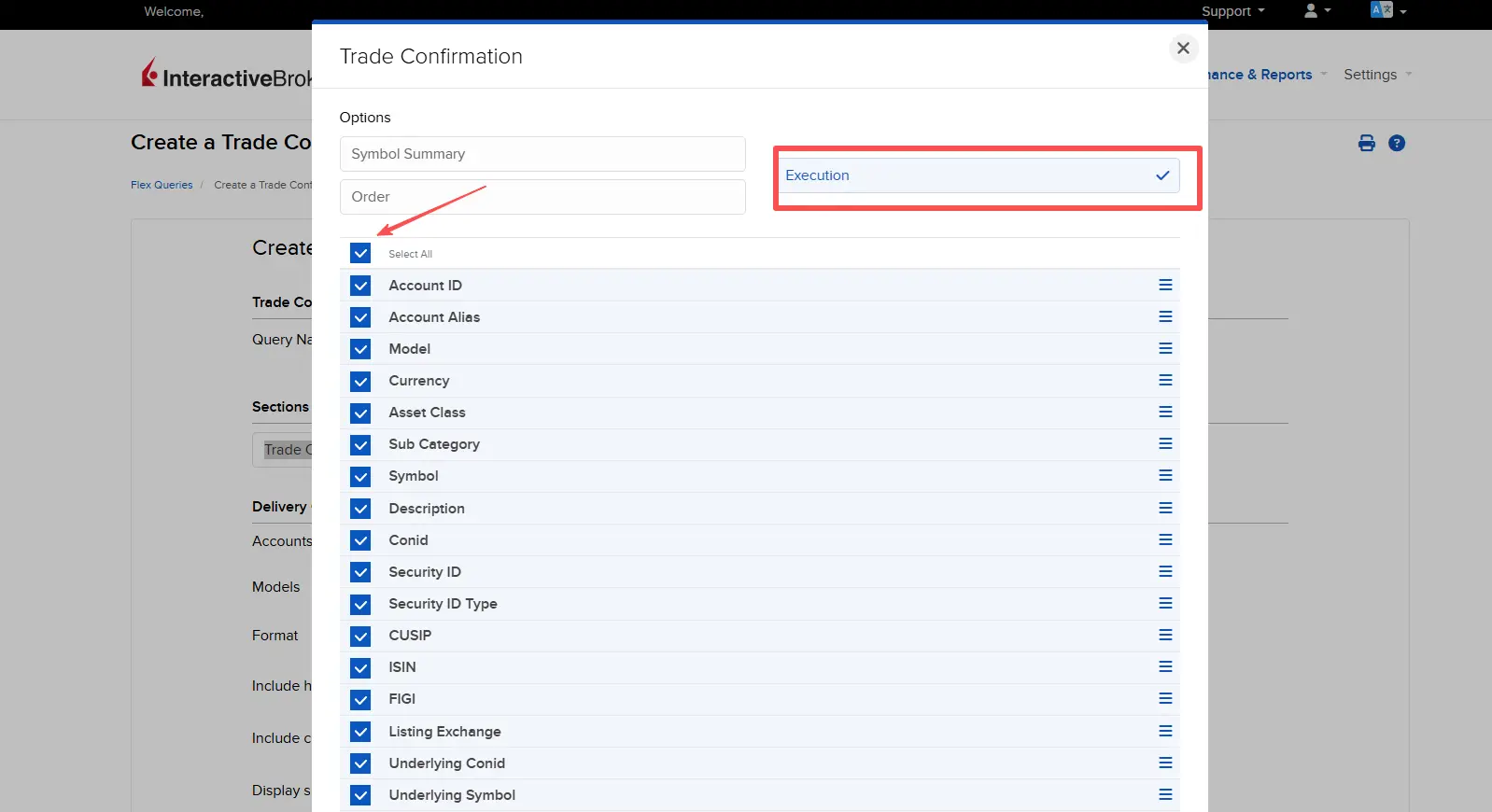Expand the Support dropdown menu
Image resolution: width=1492 pixels, height=812 pixels.
(x=1232, y=11)
